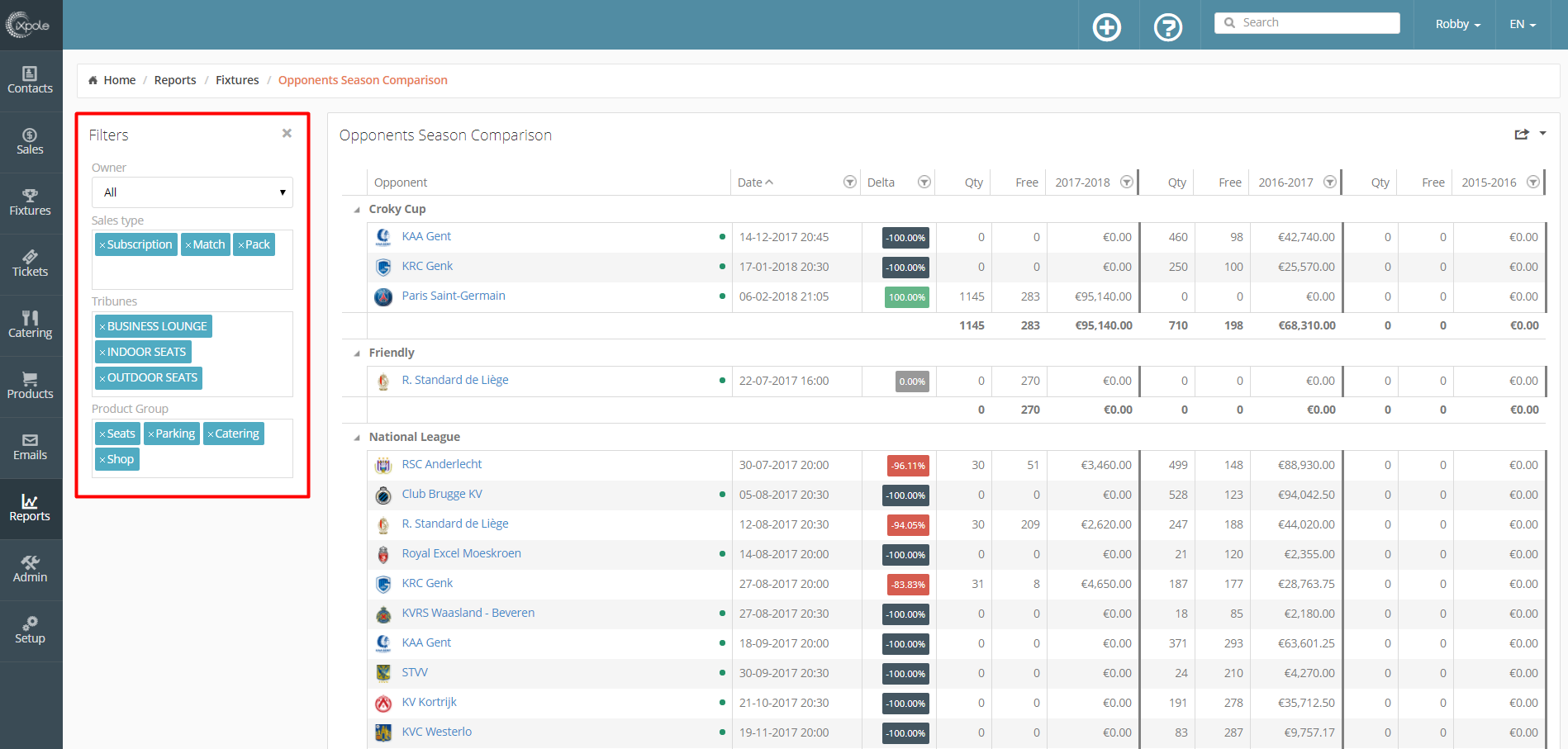
Task: Go to Fixtures breadcrumb
Action: point(237,80)
